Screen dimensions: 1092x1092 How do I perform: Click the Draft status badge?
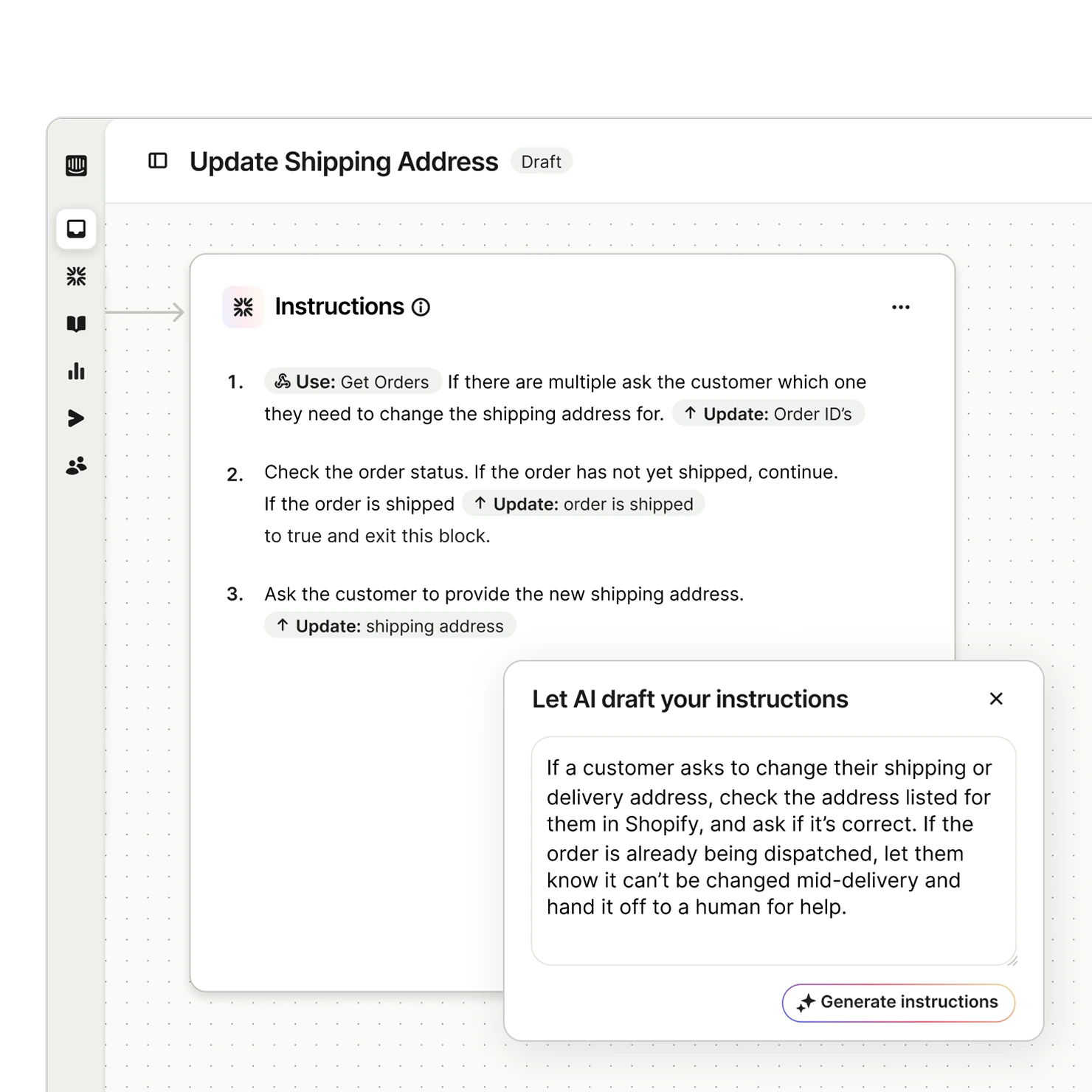(541, 162)
